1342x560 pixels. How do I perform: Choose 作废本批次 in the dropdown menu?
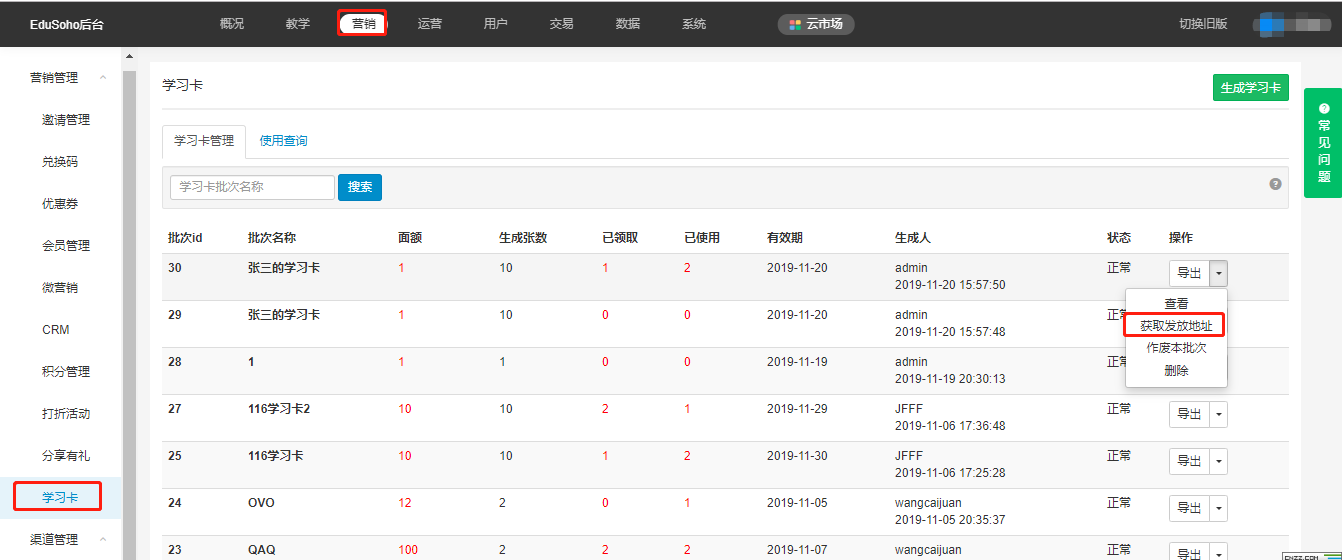(x=1176, y=348)
